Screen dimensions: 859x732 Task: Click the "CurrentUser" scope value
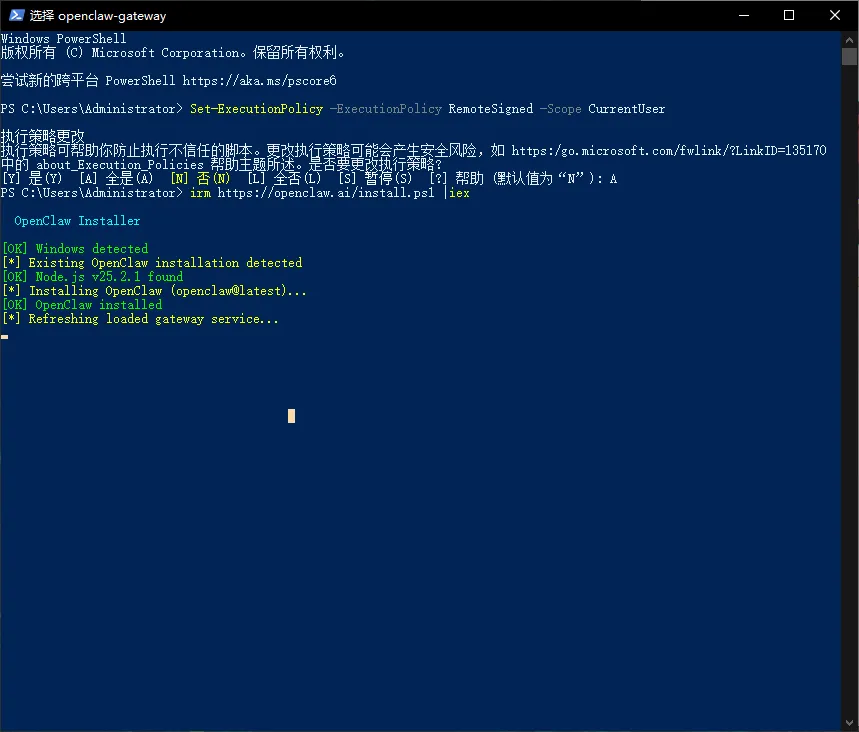626,108
